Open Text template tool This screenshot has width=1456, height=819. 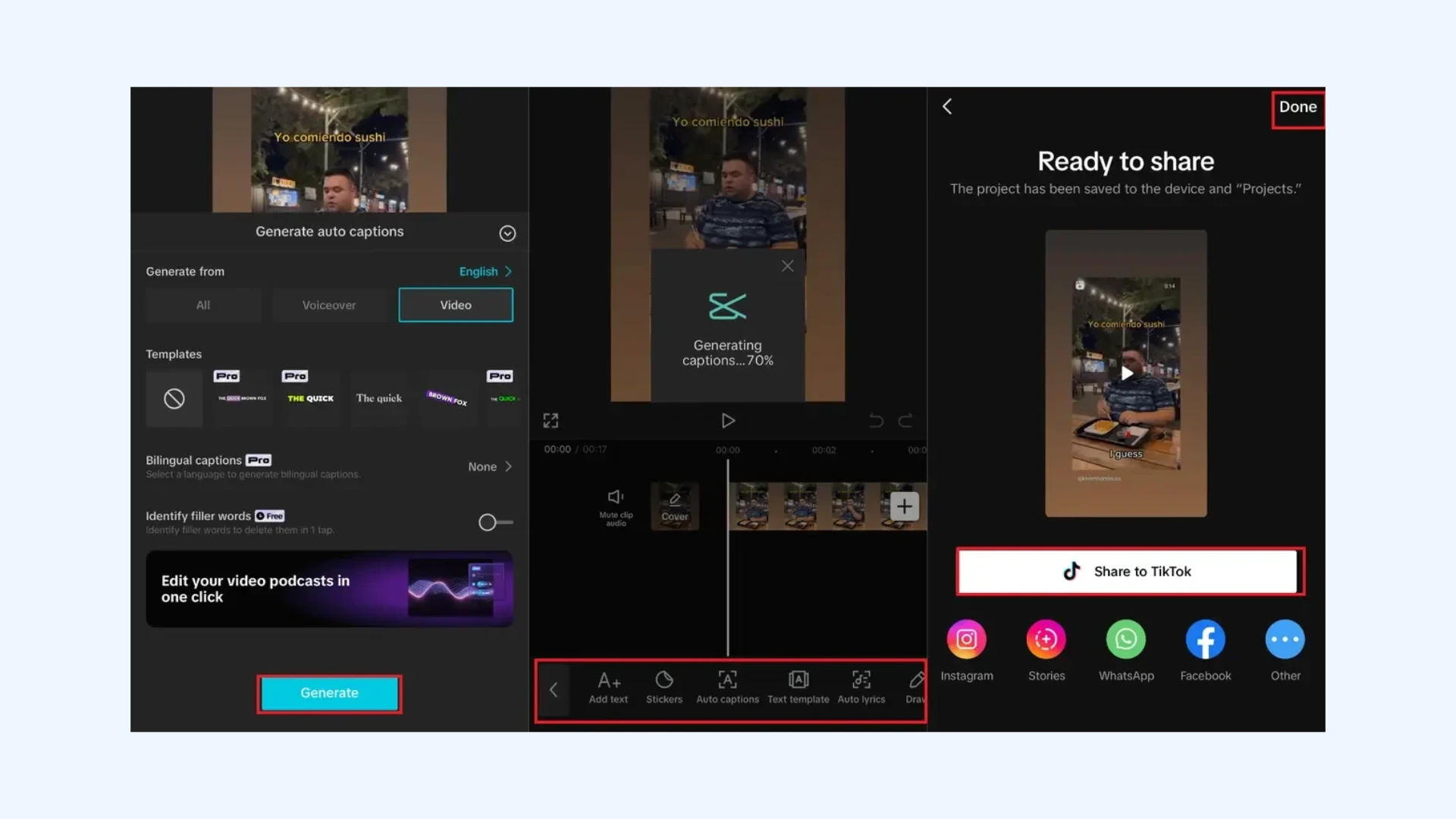coord(799,688)
